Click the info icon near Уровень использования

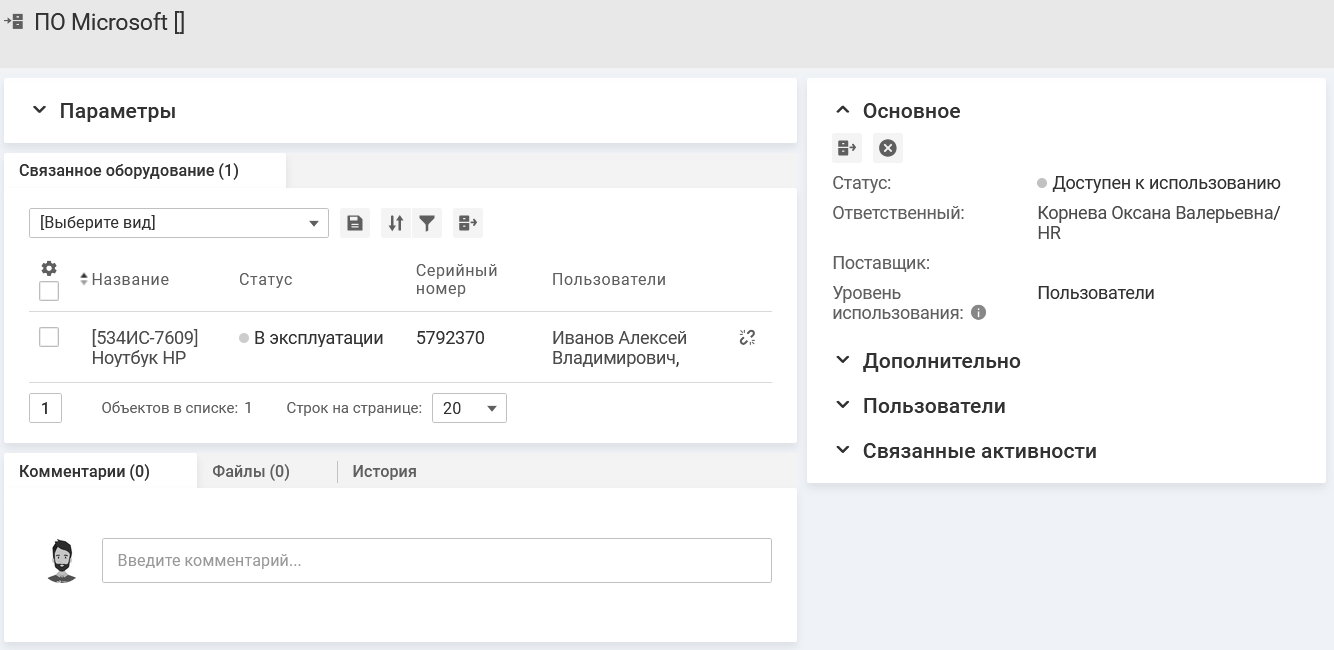(978, 313)
